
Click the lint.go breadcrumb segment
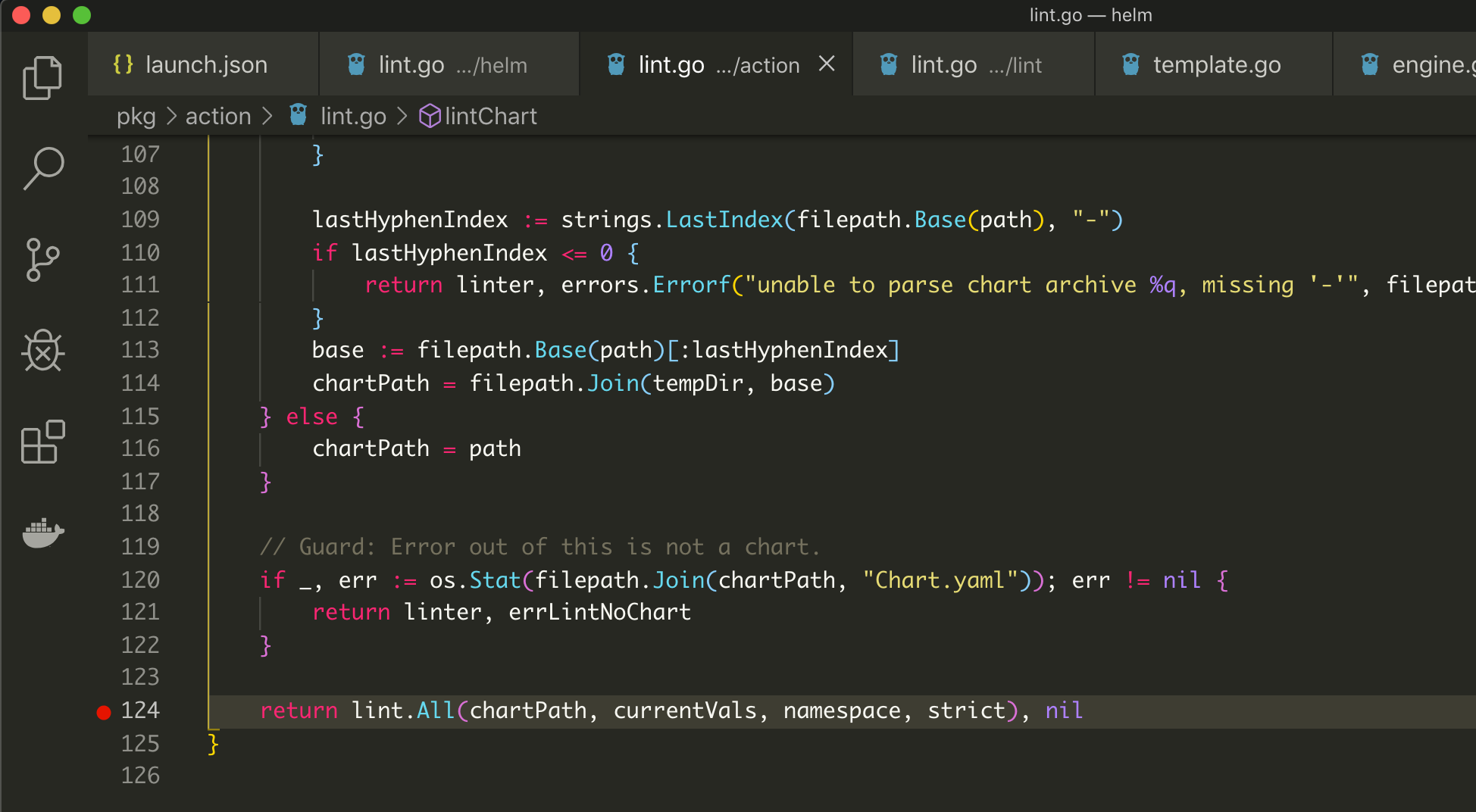(x=353, y=116)
